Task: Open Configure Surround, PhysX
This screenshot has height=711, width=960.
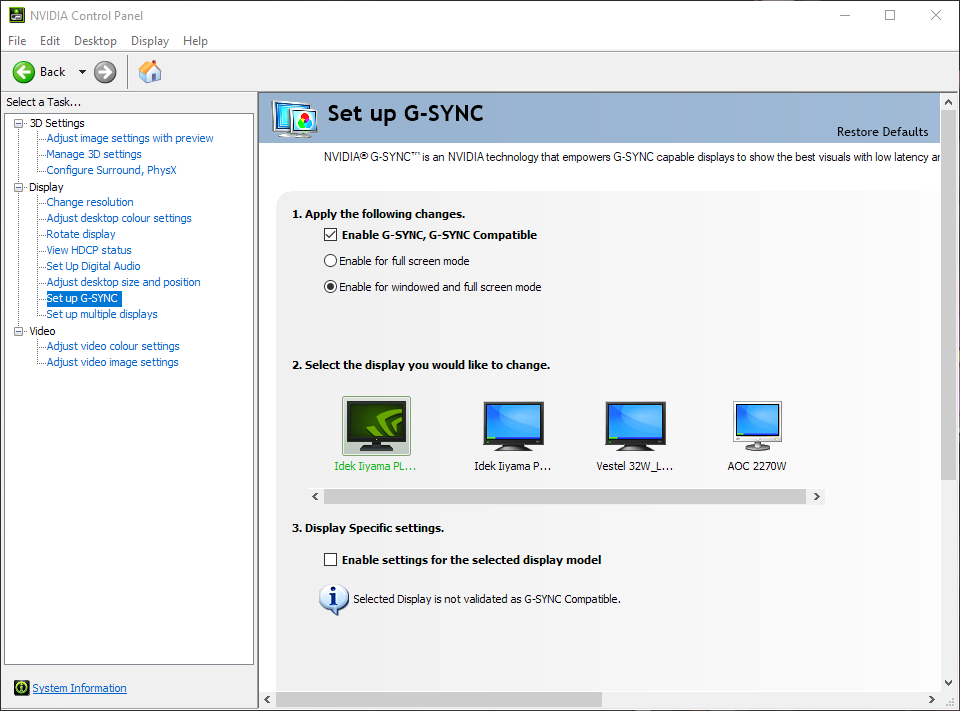Action: [111, 170]
